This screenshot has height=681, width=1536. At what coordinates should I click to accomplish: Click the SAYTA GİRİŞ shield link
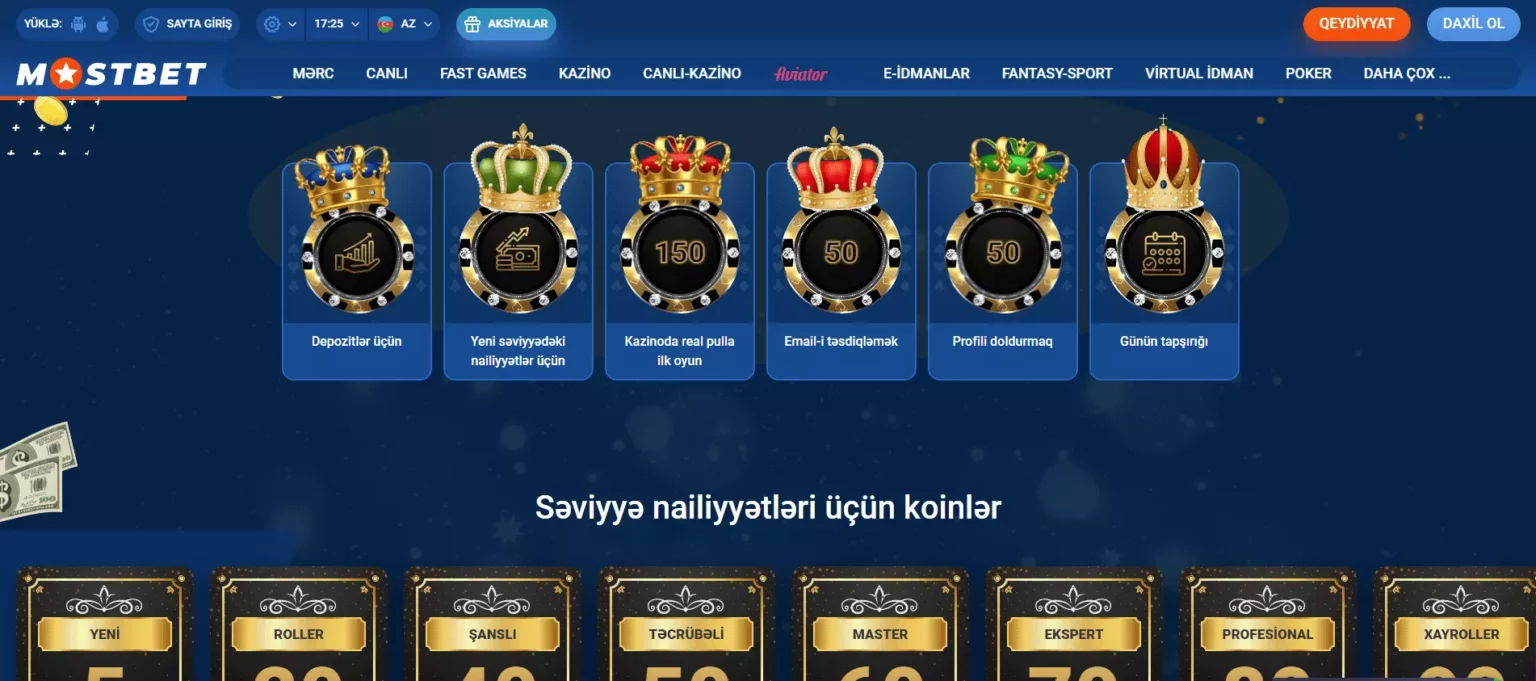(x=187, y=24)
